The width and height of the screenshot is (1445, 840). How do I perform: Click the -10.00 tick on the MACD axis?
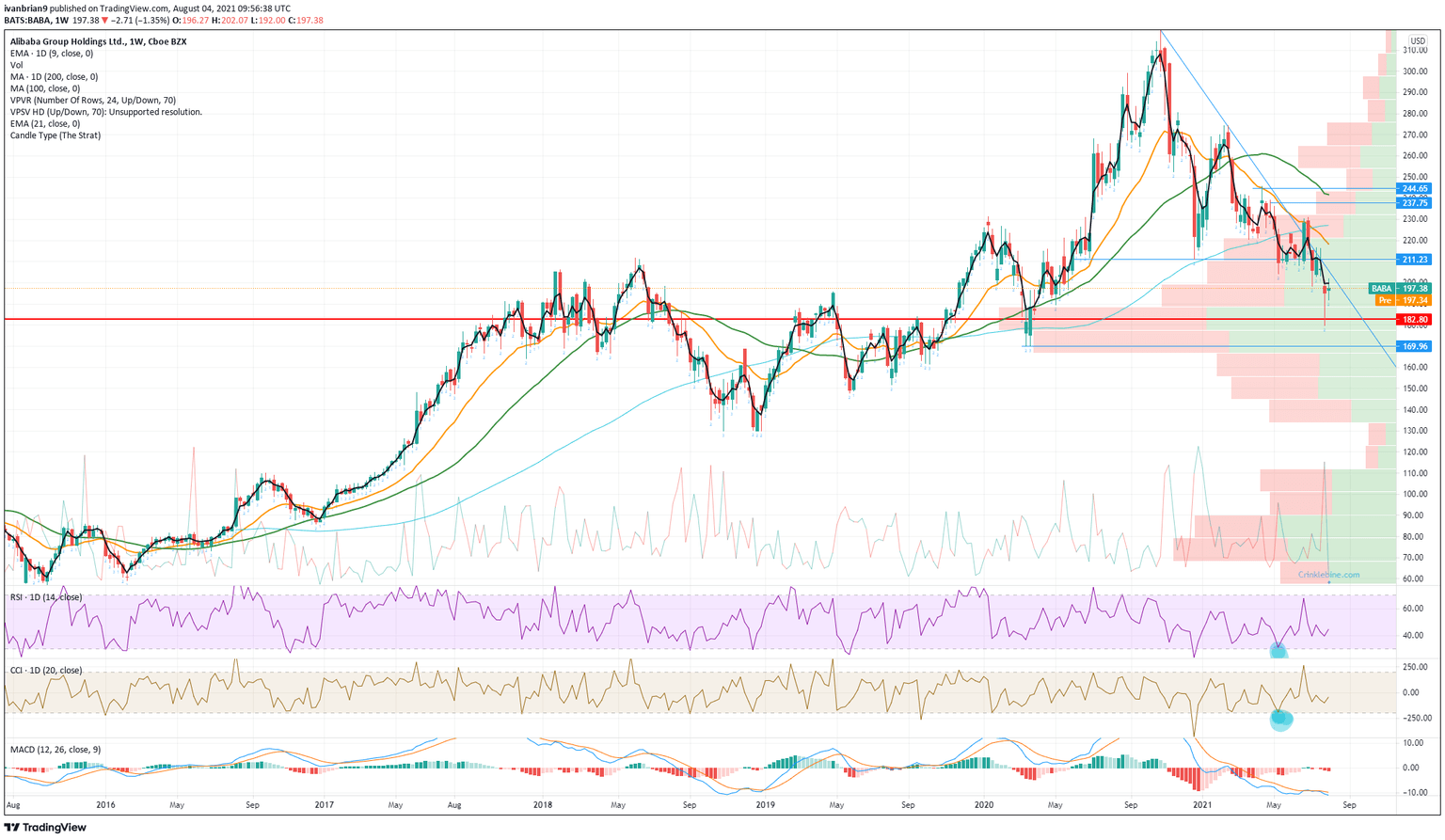tap(1416, 792)
